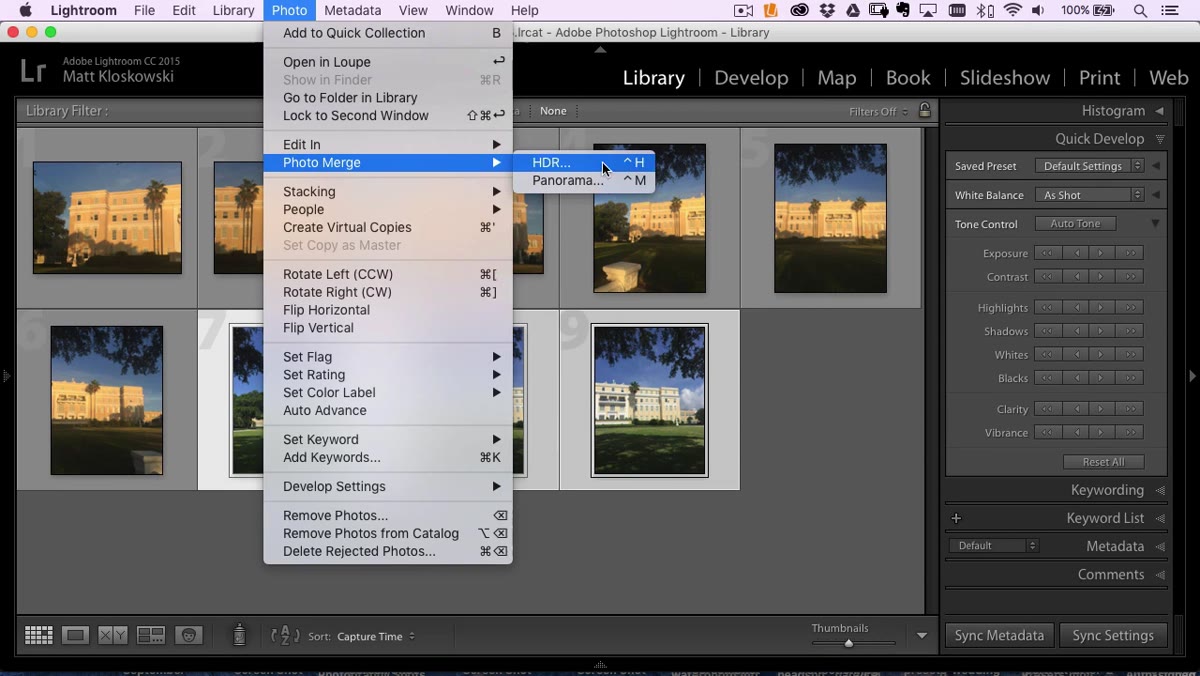The image size is (1200, 676).
Task: Increase Clarity by large step arrow
Action: 1129,409
